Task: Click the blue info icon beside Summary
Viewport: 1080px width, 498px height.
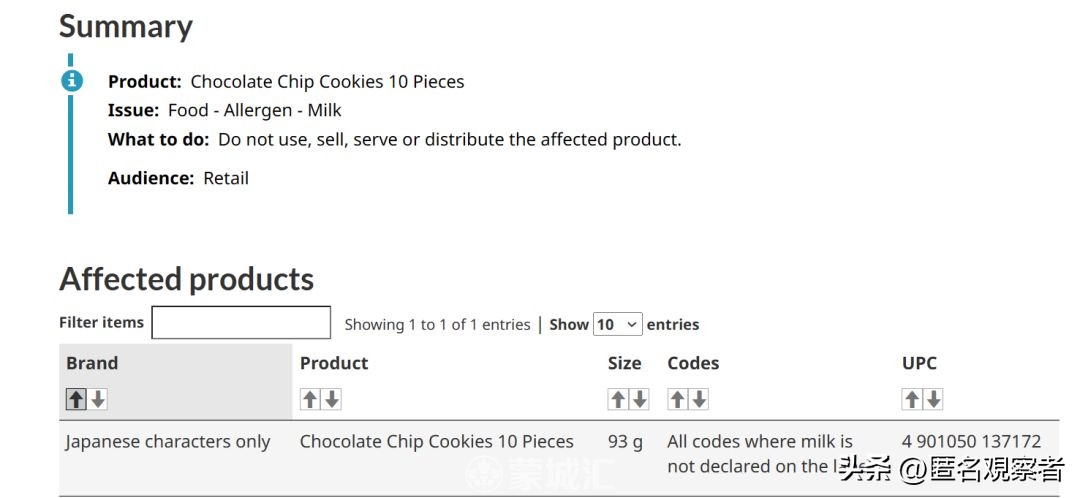Action: 72,81
